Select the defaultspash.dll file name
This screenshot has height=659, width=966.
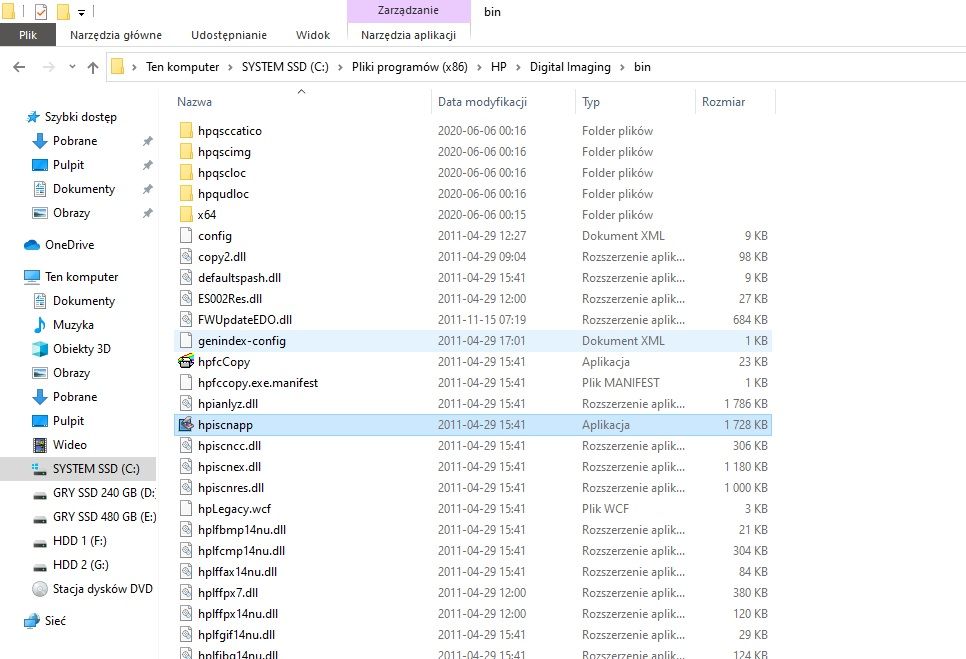pos(239,278)
